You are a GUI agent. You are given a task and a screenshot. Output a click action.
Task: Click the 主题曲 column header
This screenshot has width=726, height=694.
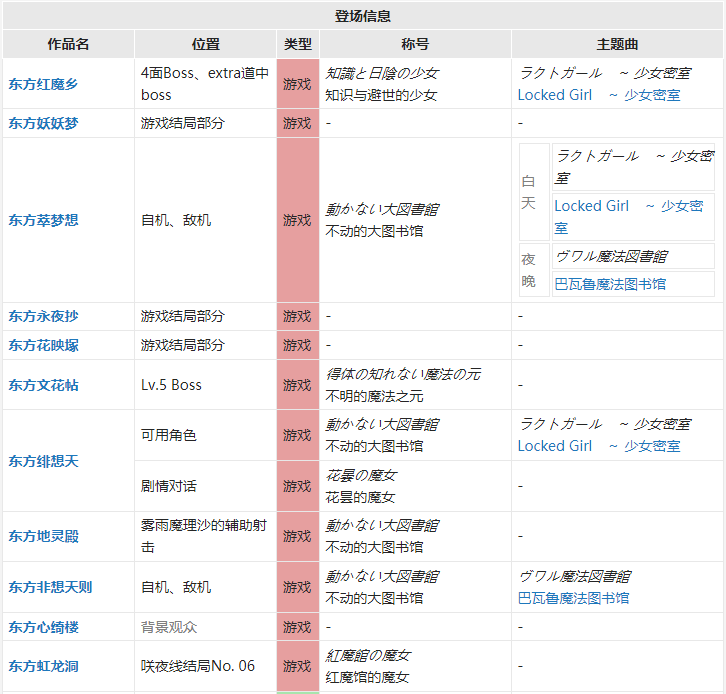617,44
